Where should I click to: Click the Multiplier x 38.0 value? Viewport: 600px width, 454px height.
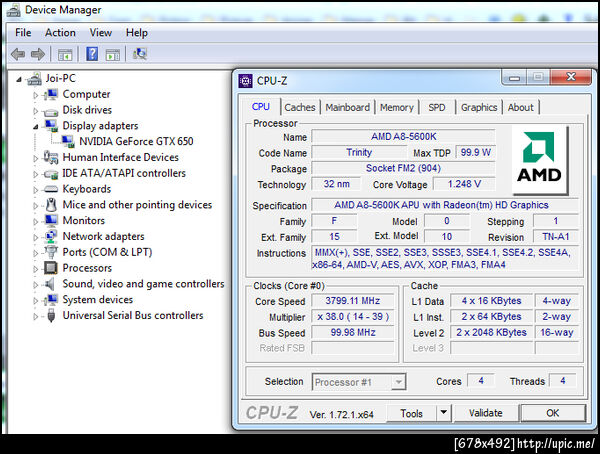click(x=352, y=317)
